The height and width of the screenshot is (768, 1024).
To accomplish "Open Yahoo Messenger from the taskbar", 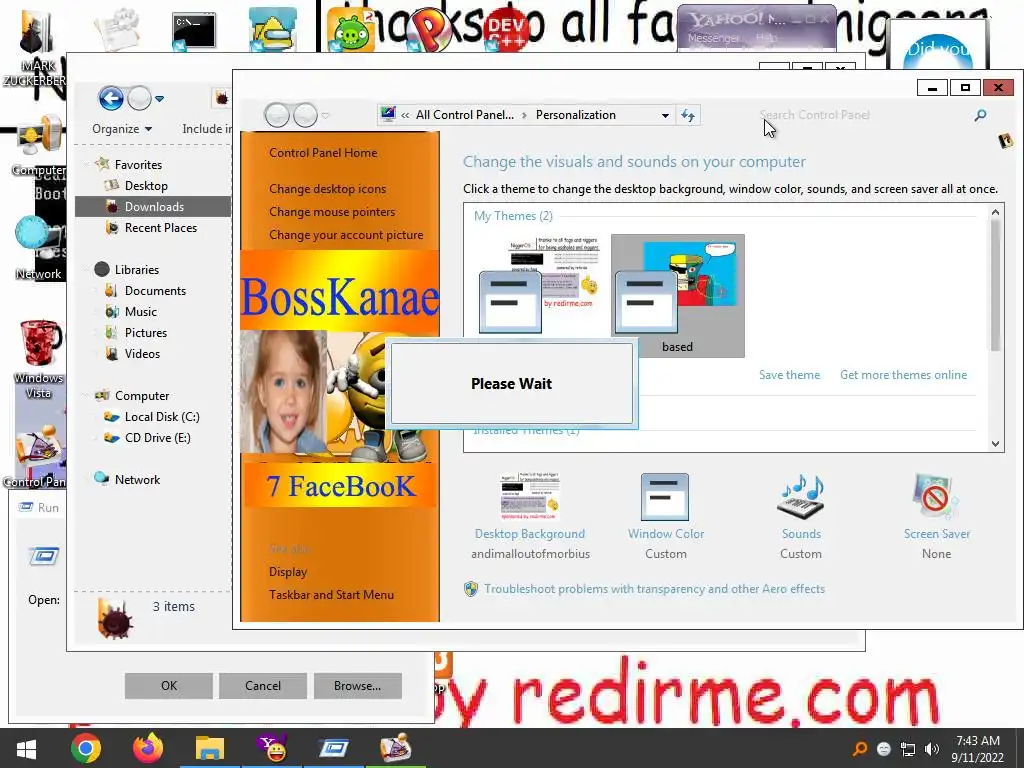I will click(272, 748).
